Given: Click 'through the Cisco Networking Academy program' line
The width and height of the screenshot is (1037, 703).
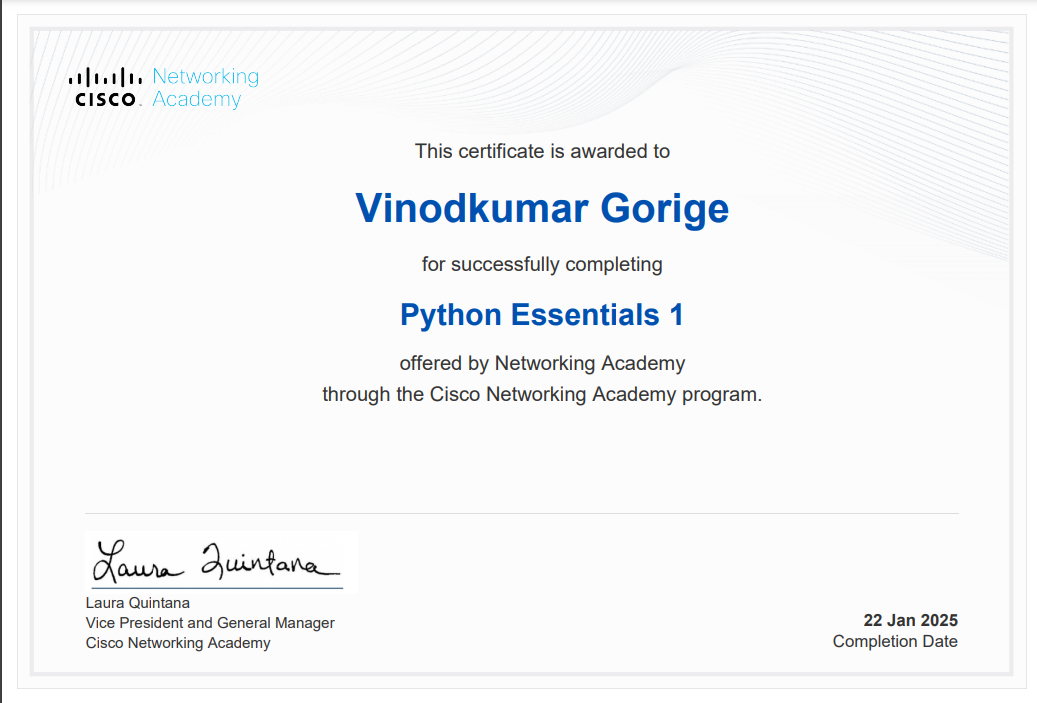Looking at the screenshot, I should tap(542, 394).
